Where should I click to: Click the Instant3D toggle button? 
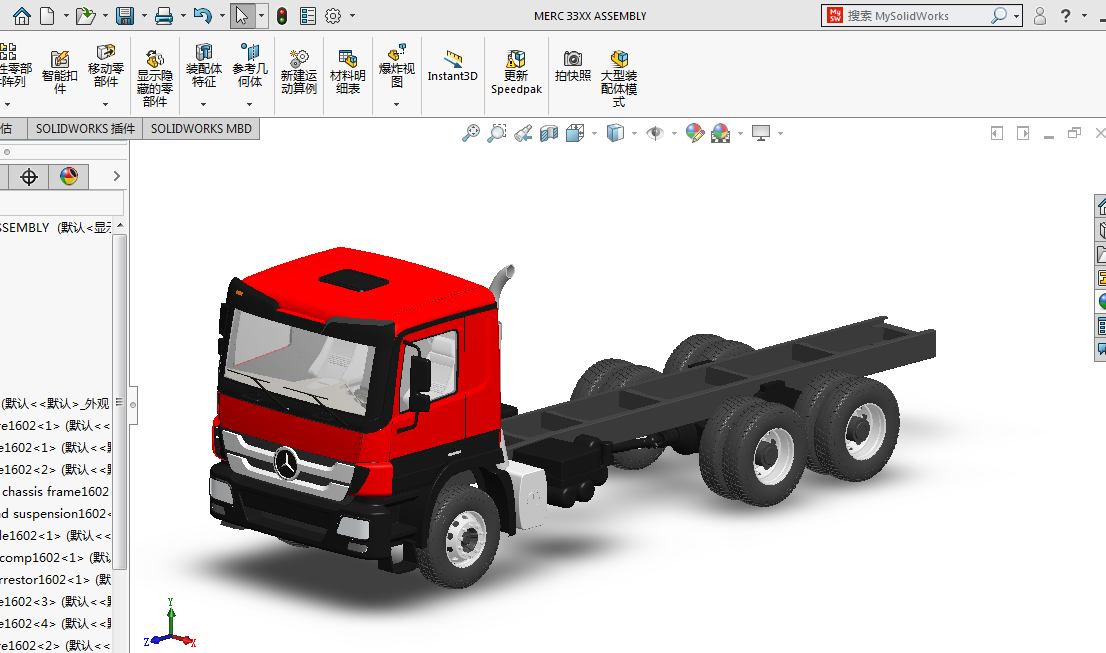pyautogui.click(x=453, y=66)
